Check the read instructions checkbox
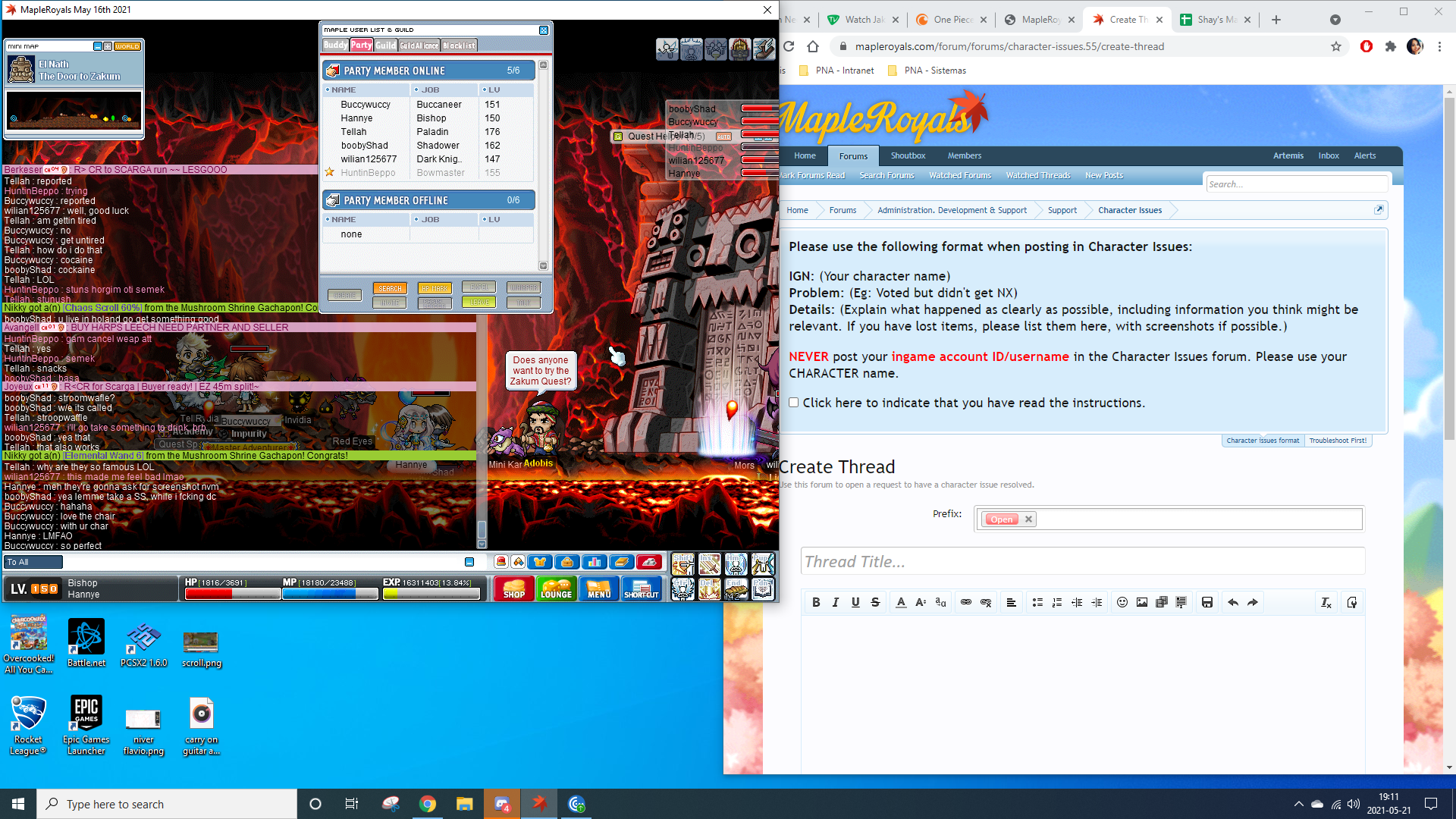1456x819 pixels. (x=793, y=403)
